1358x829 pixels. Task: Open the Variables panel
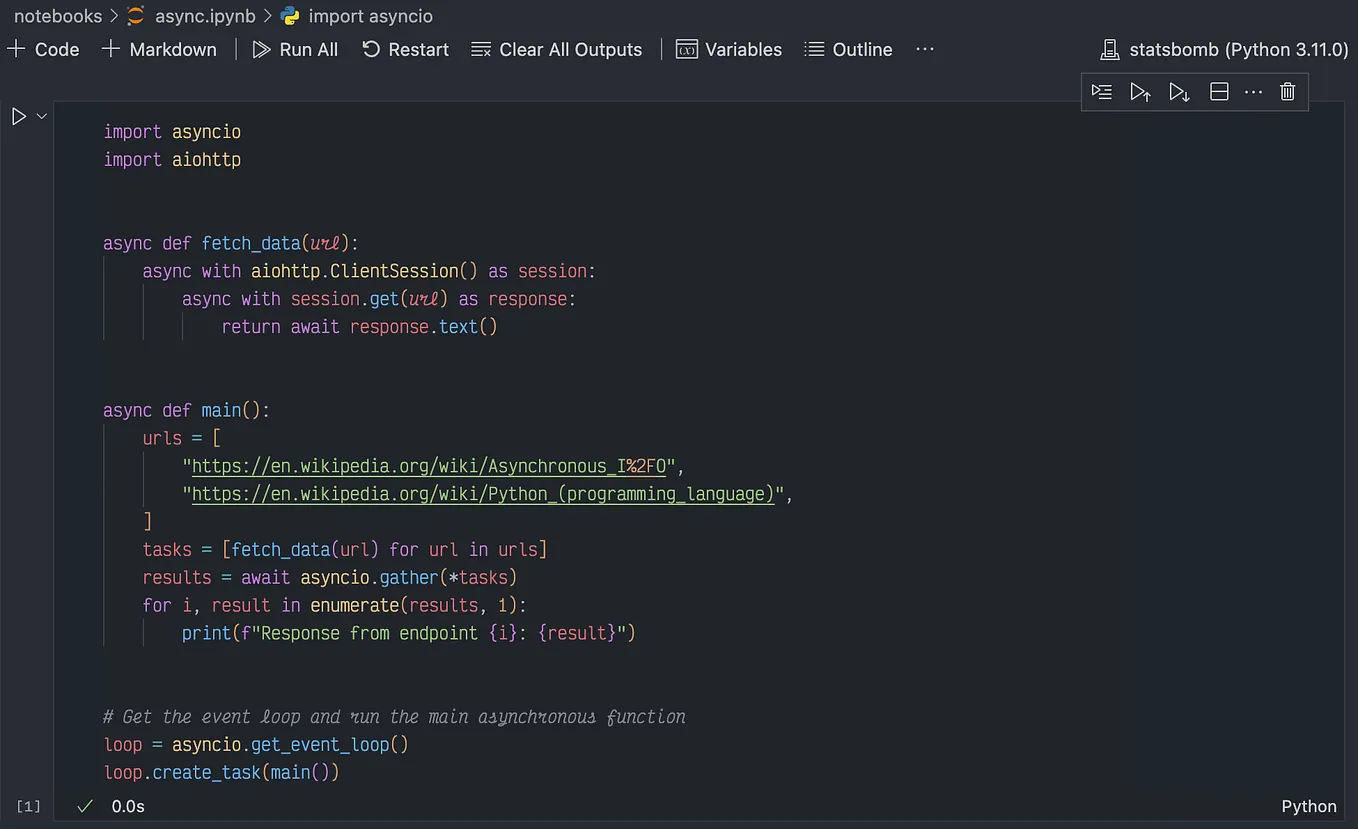click(729, 49)
